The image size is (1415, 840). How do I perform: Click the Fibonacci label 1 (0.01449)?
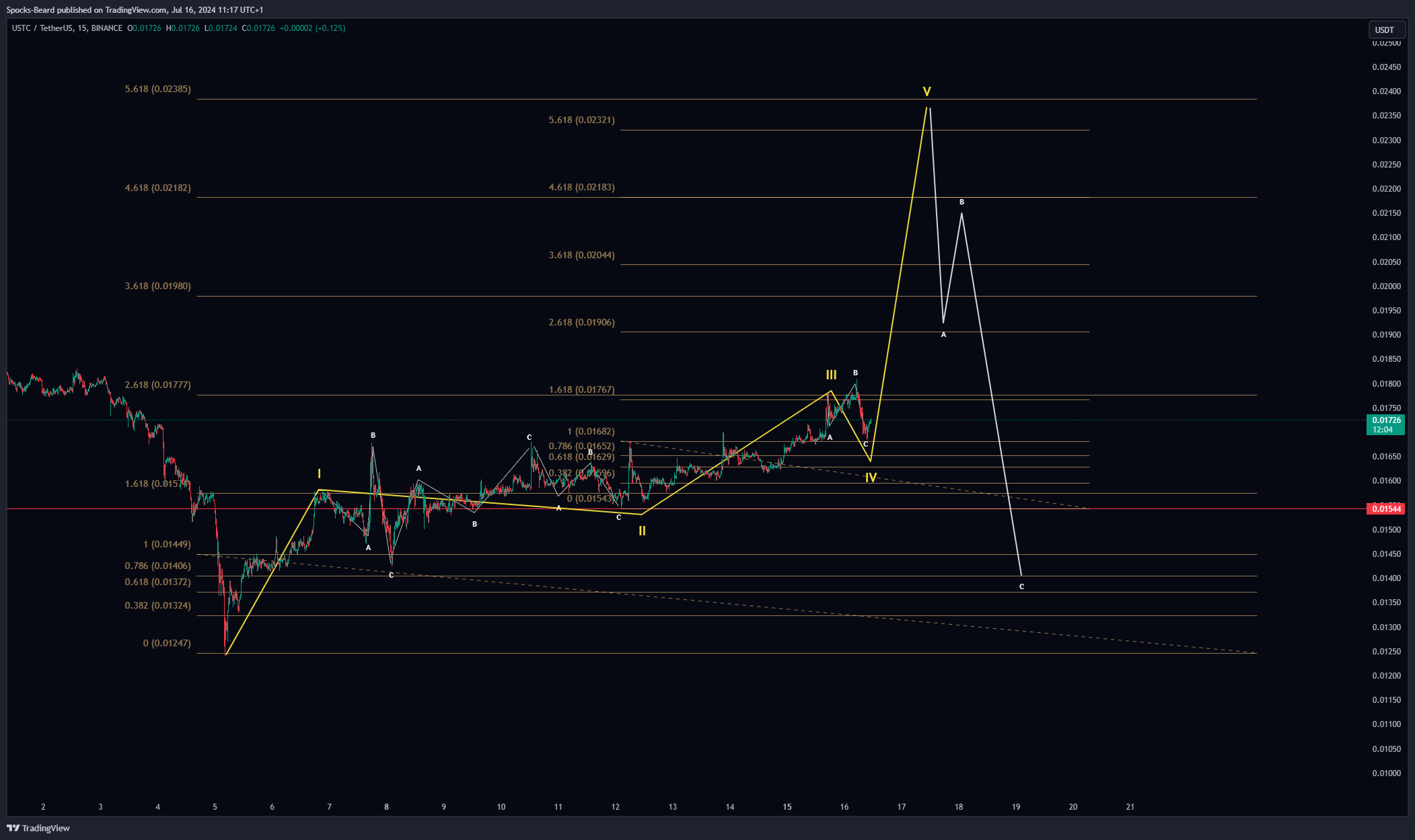(167, 545)
